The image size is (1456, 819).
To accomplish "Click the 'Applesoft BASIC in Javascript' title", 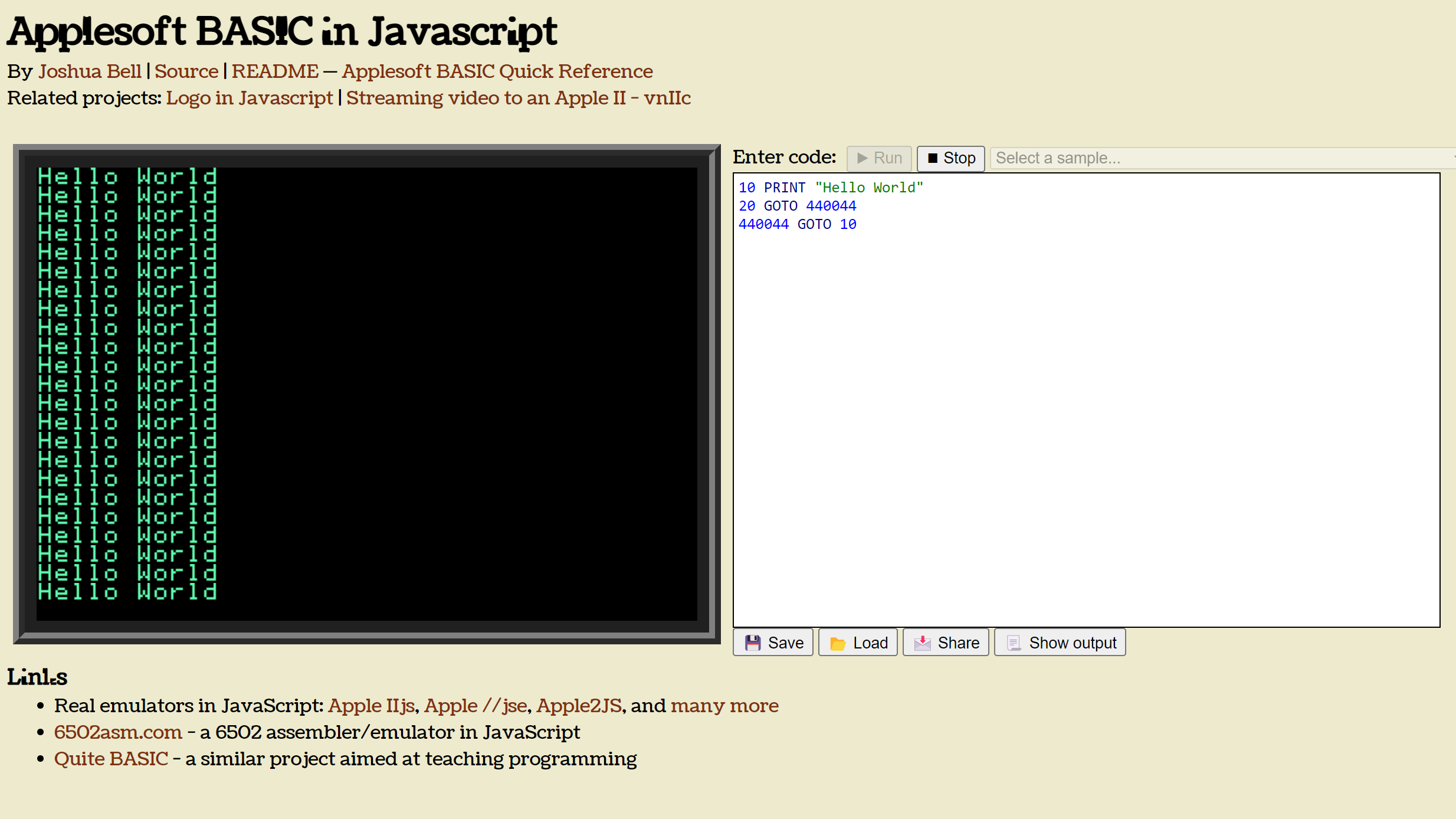I will point(282,31).
